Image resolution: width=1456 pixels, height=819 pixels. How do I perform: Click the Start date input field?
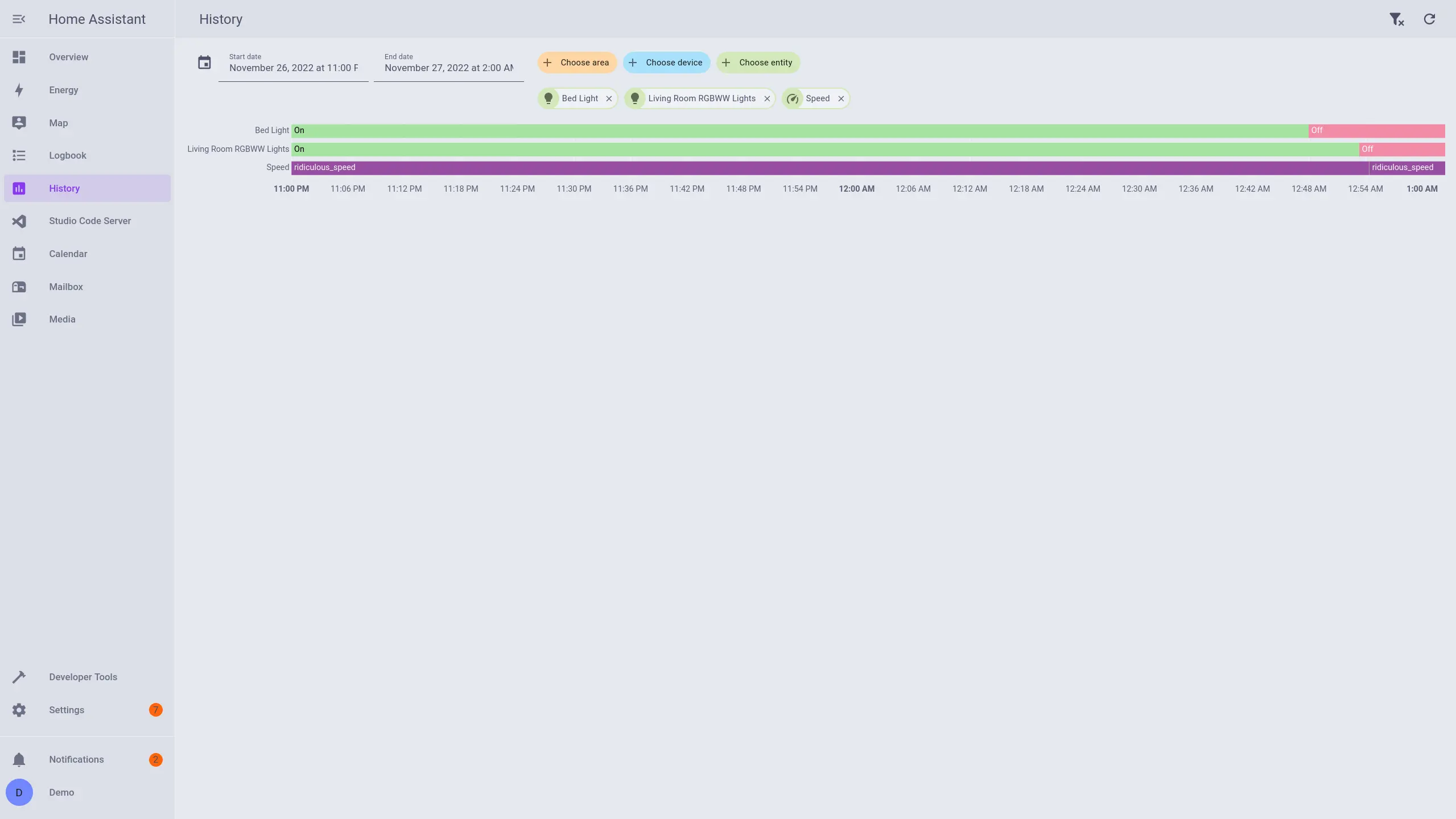coord(294,68)
